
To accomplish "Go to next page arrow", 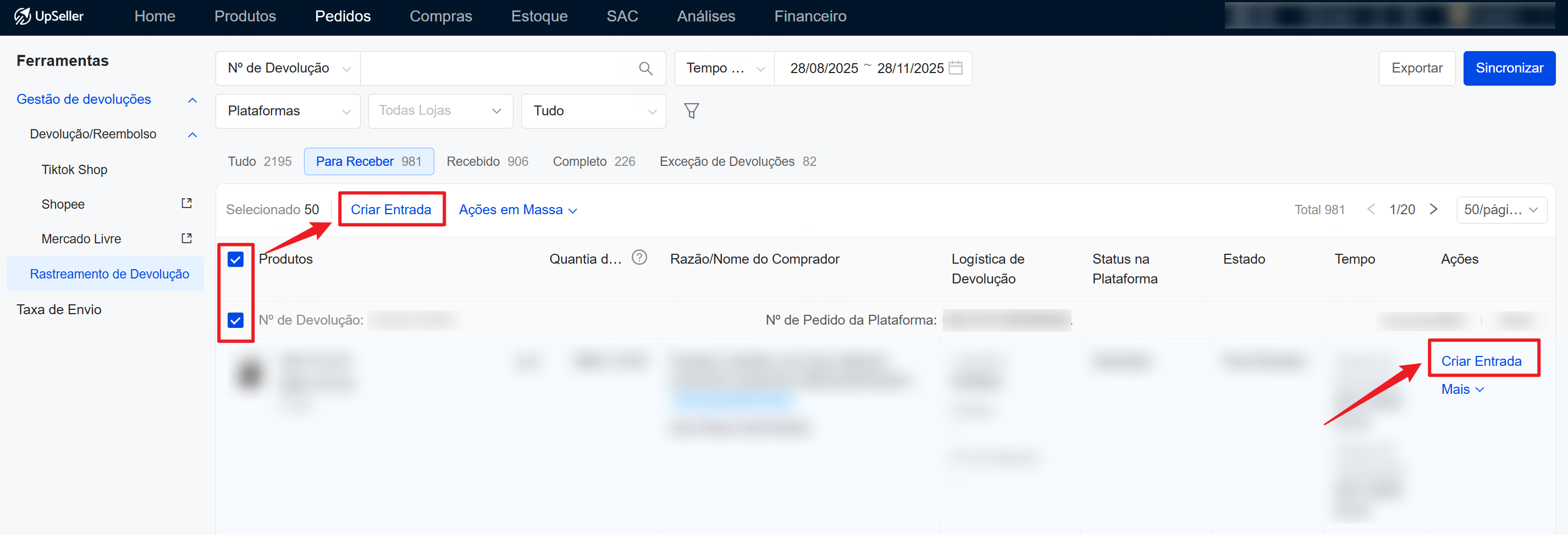I will 1433,210.
